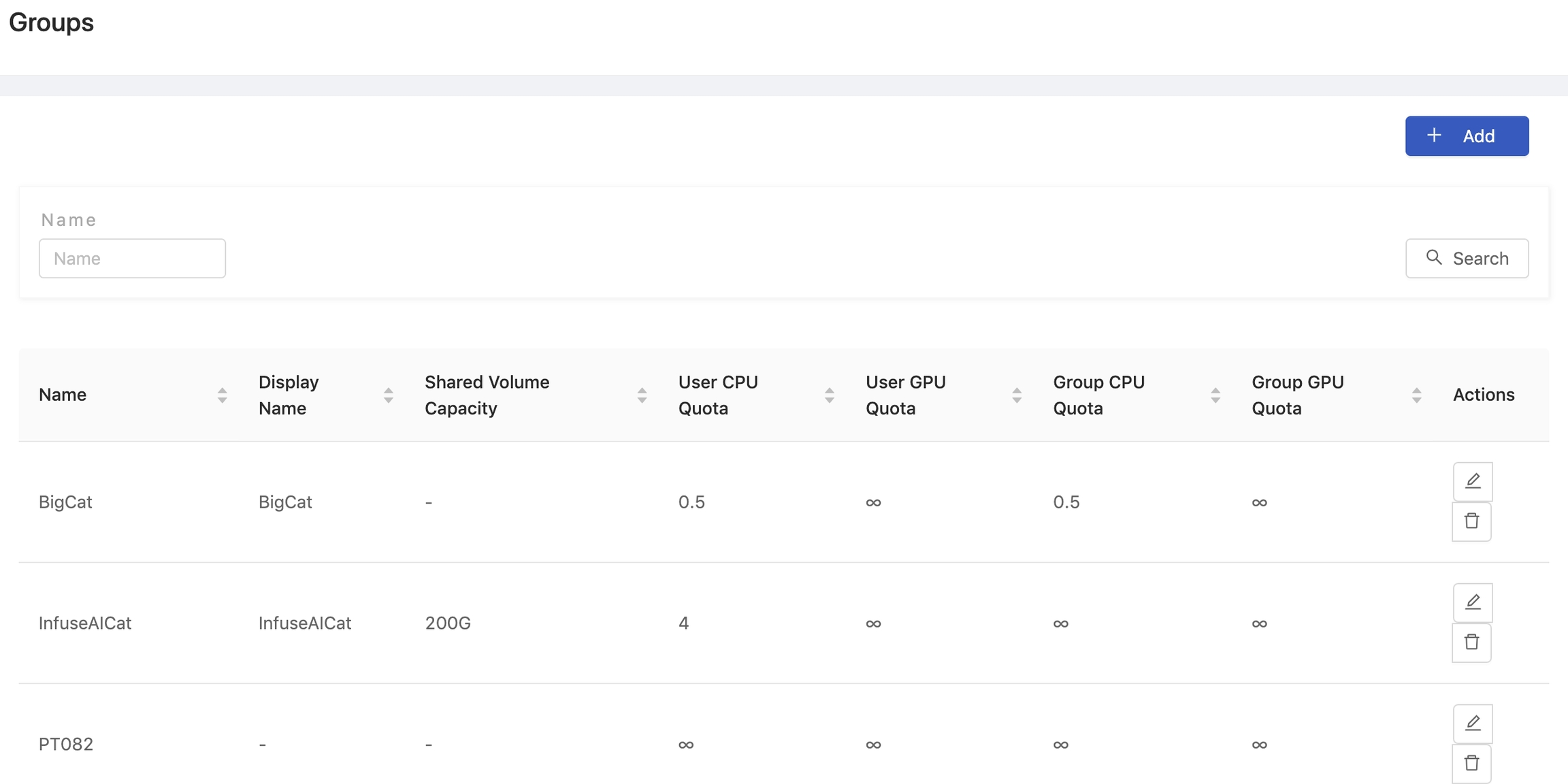Click the Add group button
Image resolution: width=1568 pixels, height=784 pixels.
(1467, 136)
